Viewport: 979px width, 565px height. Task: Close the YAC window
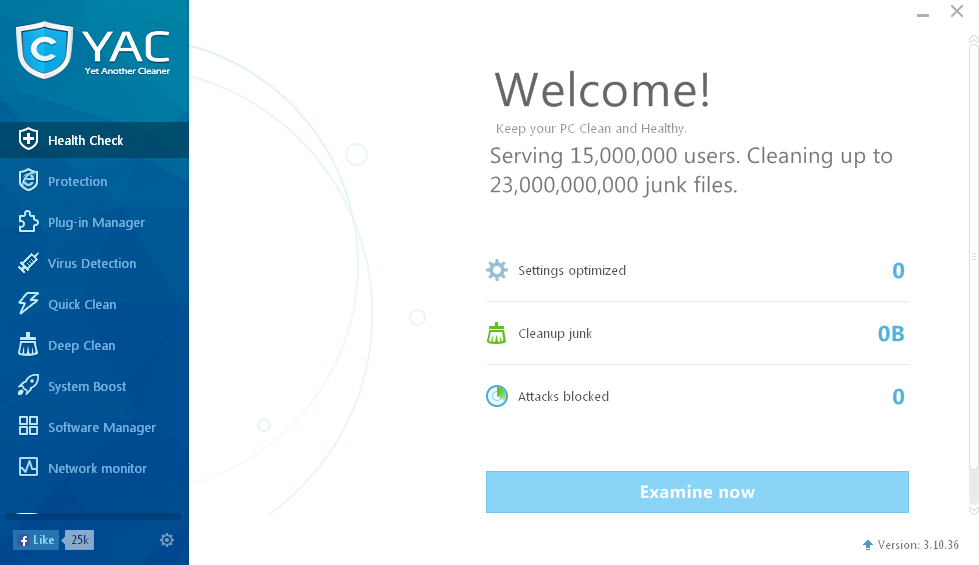957,11
